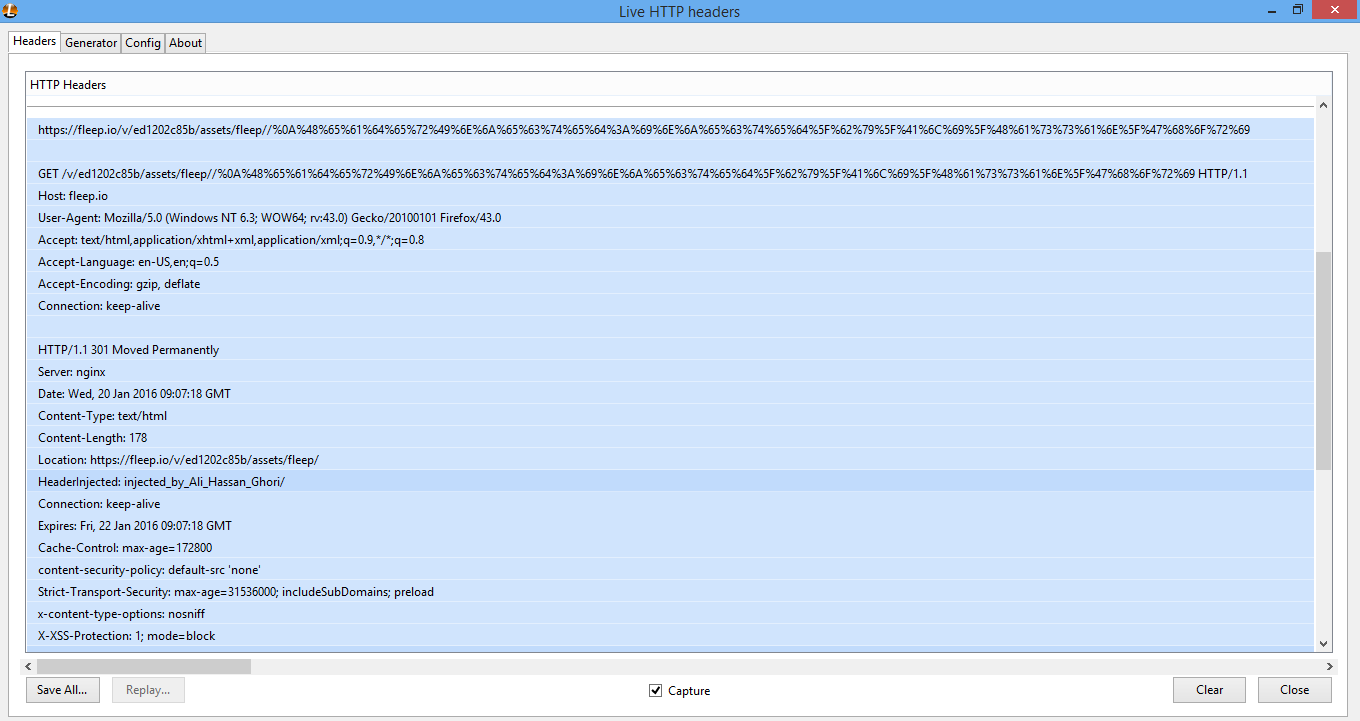Select the 'Content-Length: 178' row
This screenshot has height=721, width=1360.
click(671, 437)
